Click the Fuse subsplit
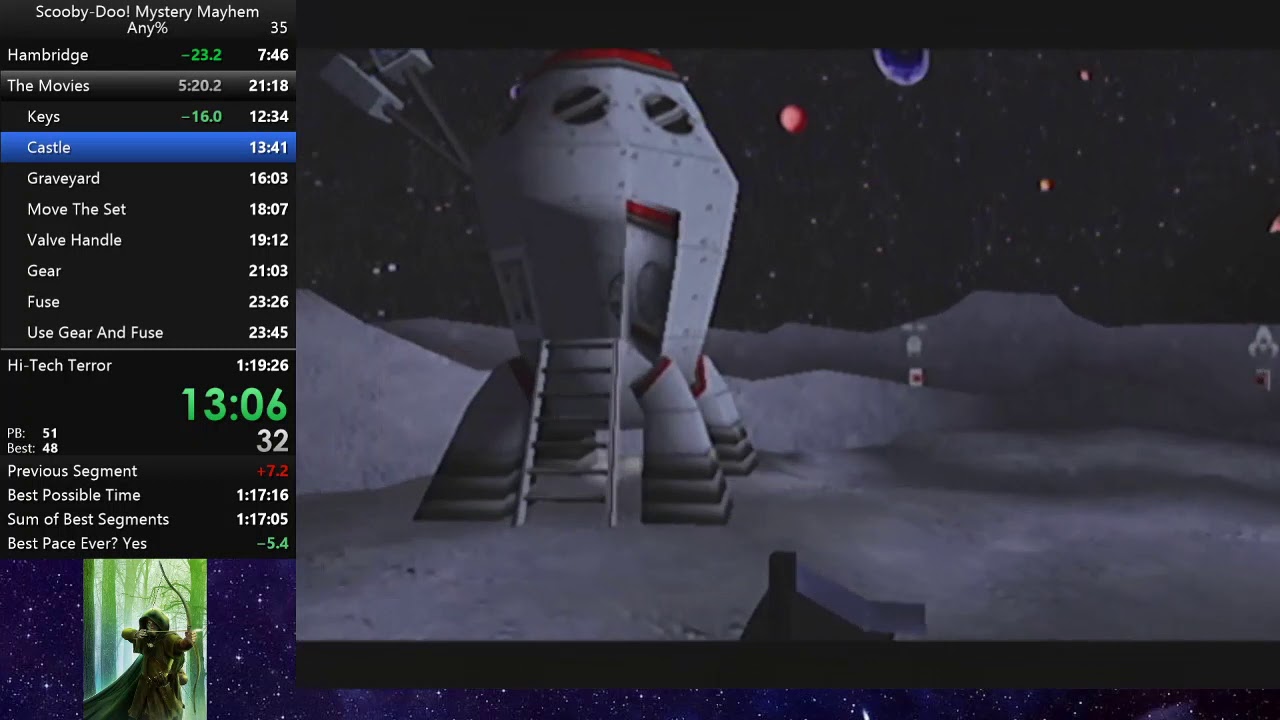 coord(148,303)
